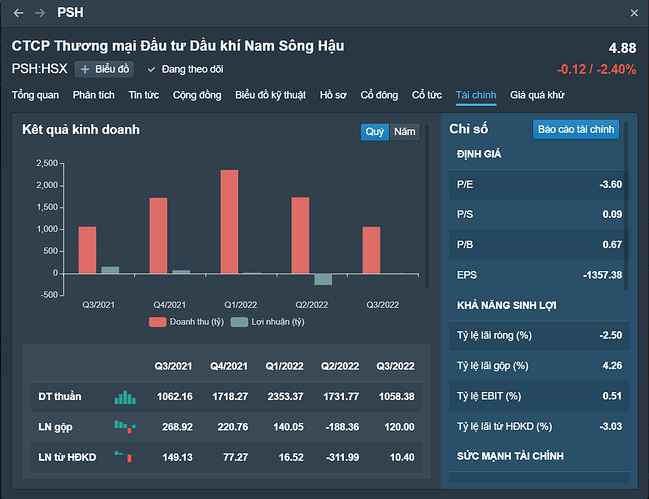The height and width of the screenshot is (499, 649).
Task: Select LN gộp value 268.92
Action: point(177,427)
